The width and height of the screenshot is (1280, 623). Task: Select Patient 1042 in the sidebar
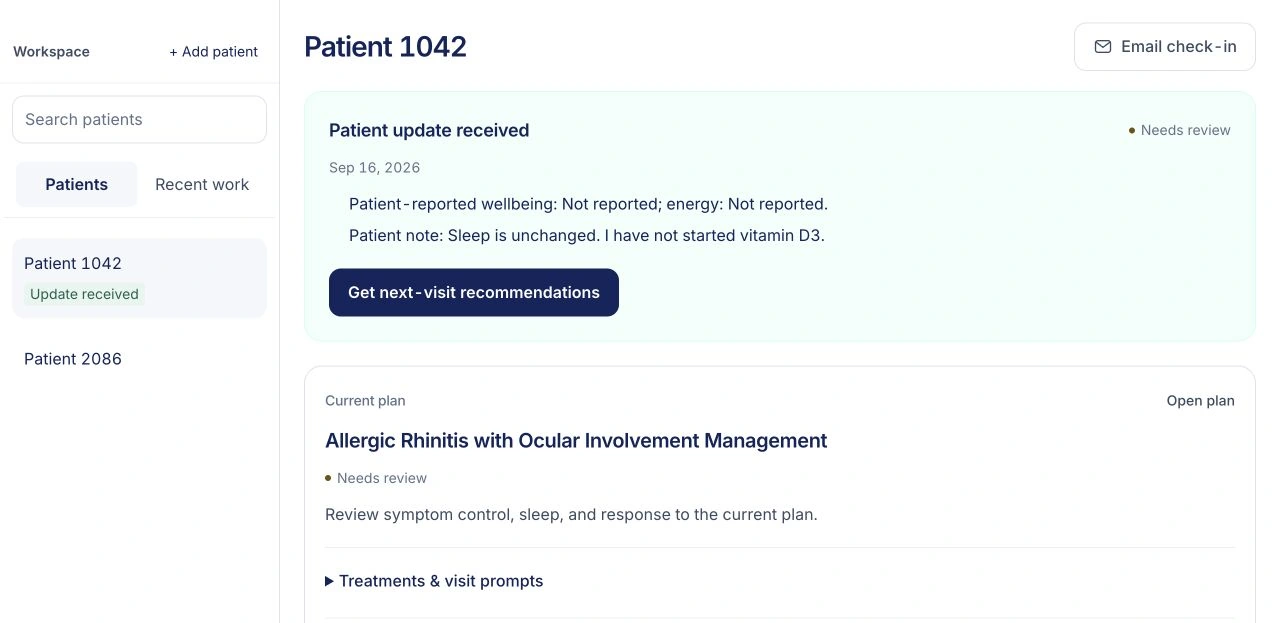(x=139, y=278)
